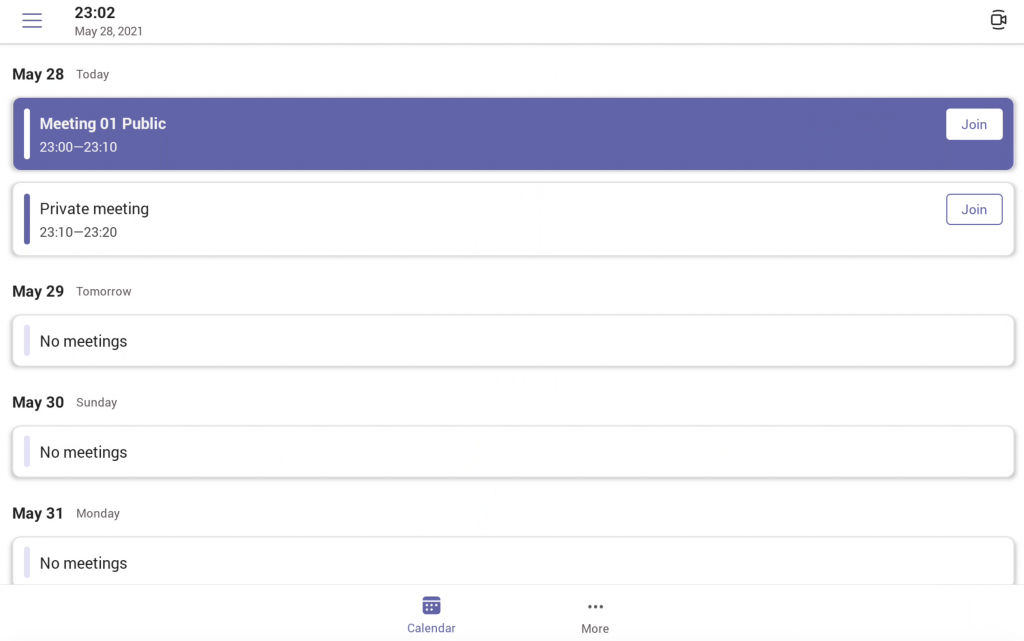Join the Meeting 01 Public meeting

click(974, 125)
